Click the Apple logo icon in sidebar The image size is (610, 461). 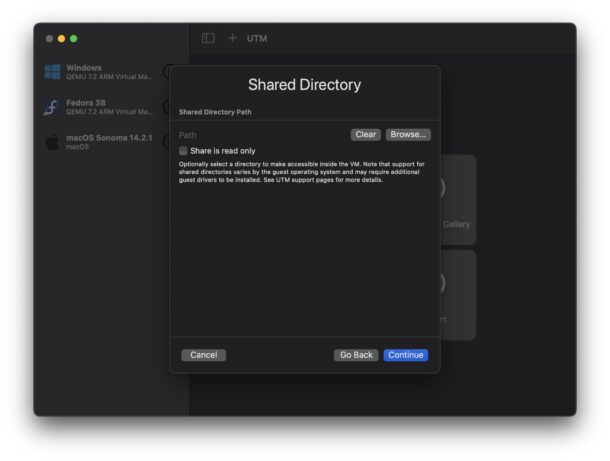pyautogui.click(x=52, y=142)
